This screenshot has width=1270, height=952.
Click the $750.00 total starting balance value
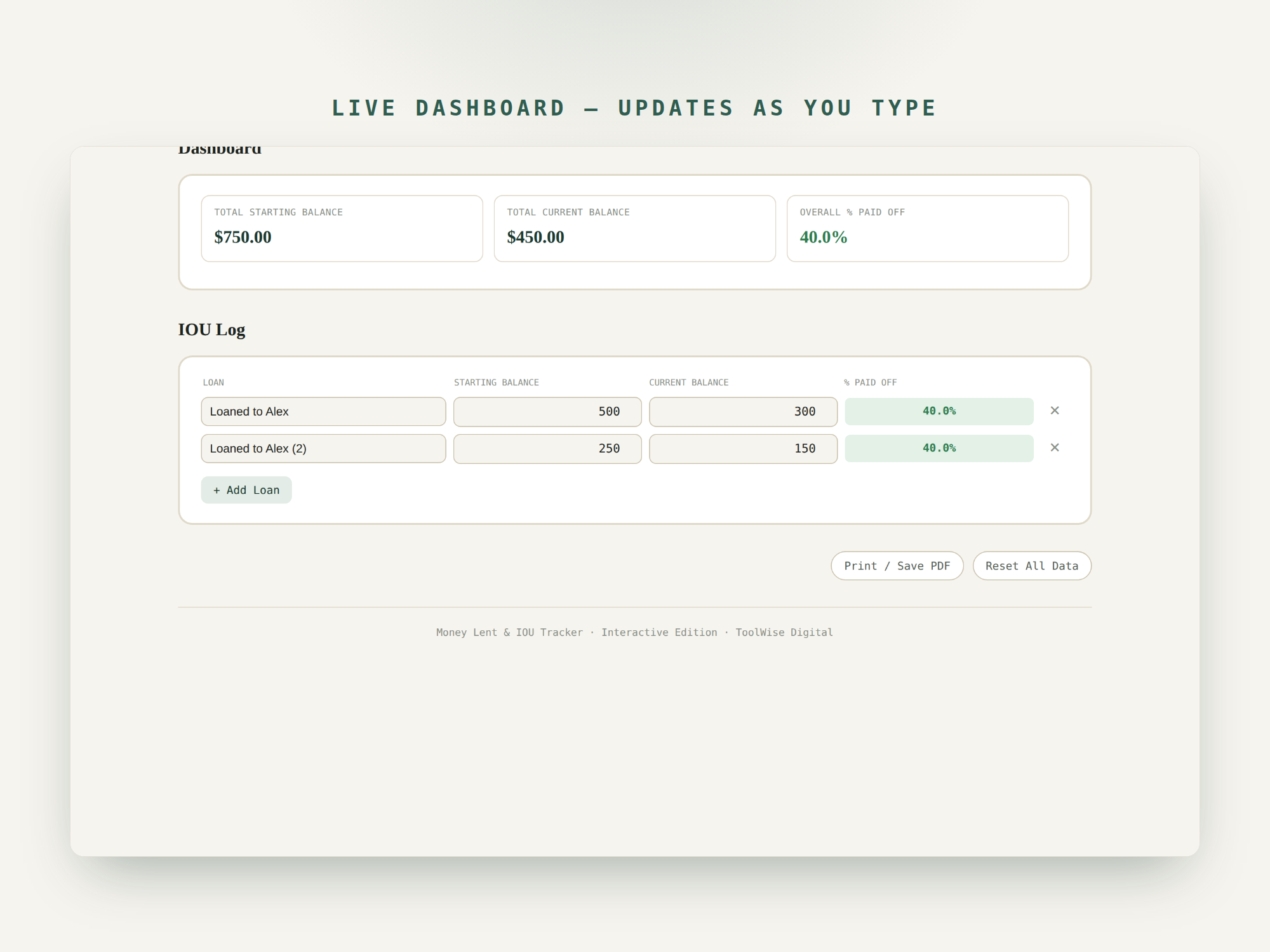point(243,237)
